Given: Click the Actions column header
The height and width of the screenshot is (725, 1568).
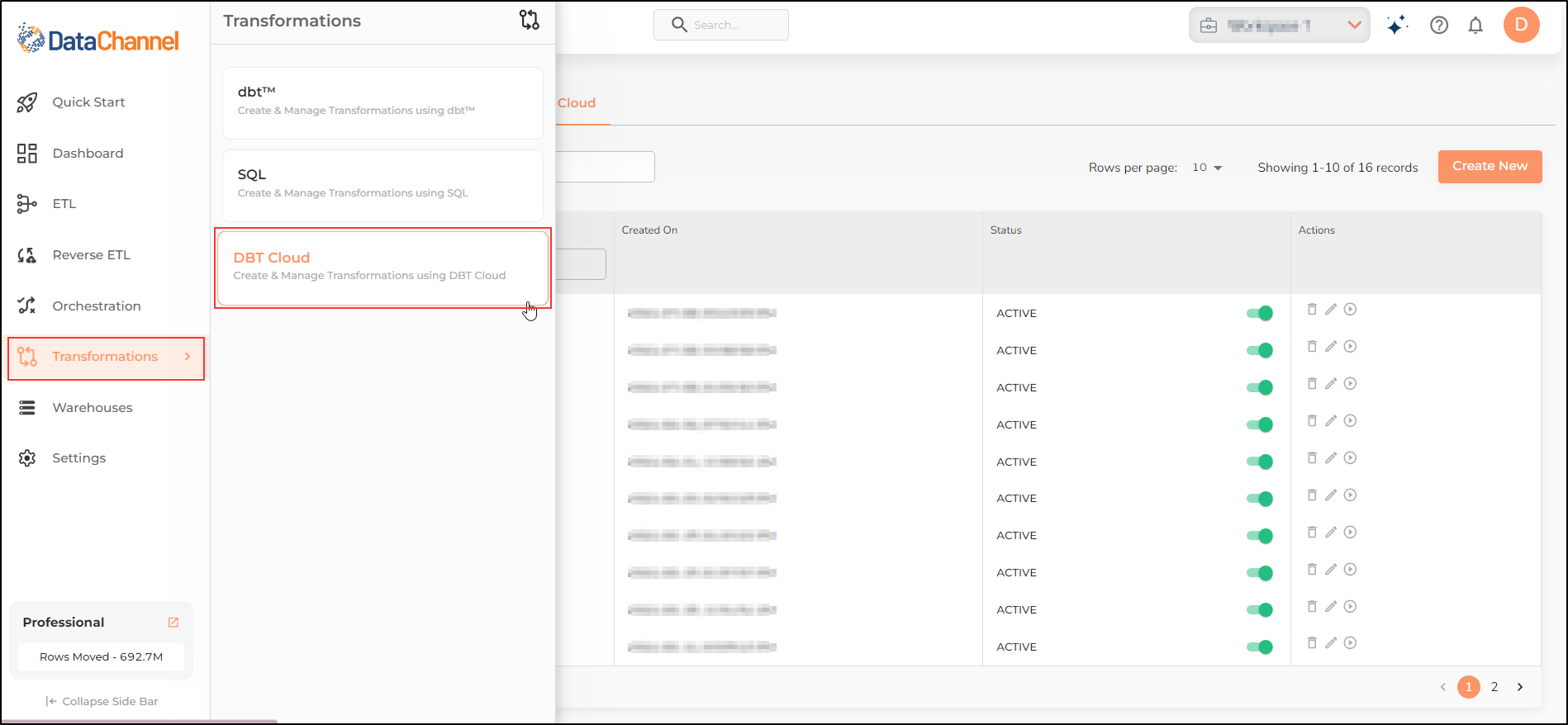Looking at the screenshot, I should pos(1317,230).
